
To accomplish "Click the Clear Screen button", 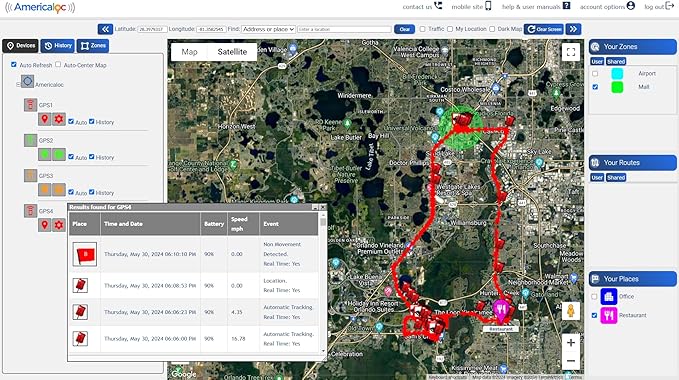I will [544, 29].
